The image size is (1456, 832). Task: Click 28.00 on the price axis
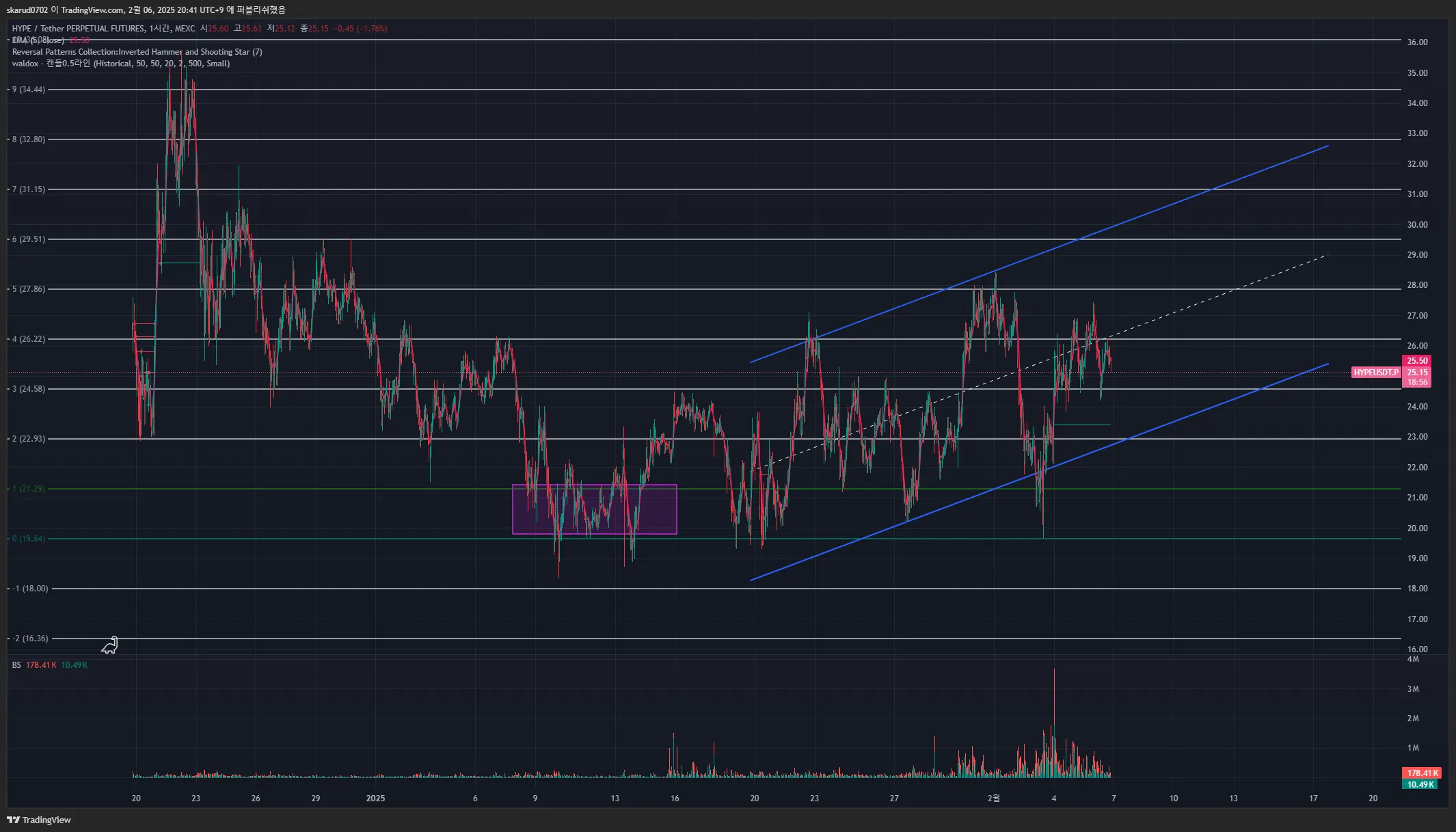(x=1417, y=285)
